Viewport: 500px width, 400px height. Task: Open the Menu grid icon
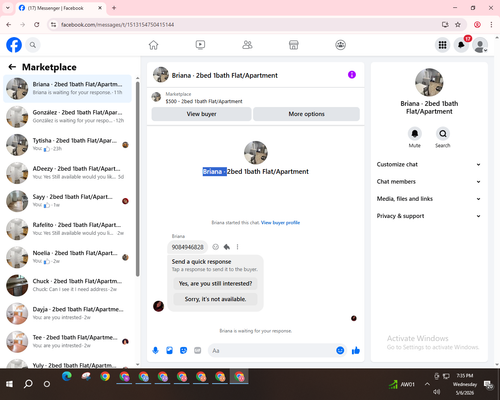tap(442, 45)
